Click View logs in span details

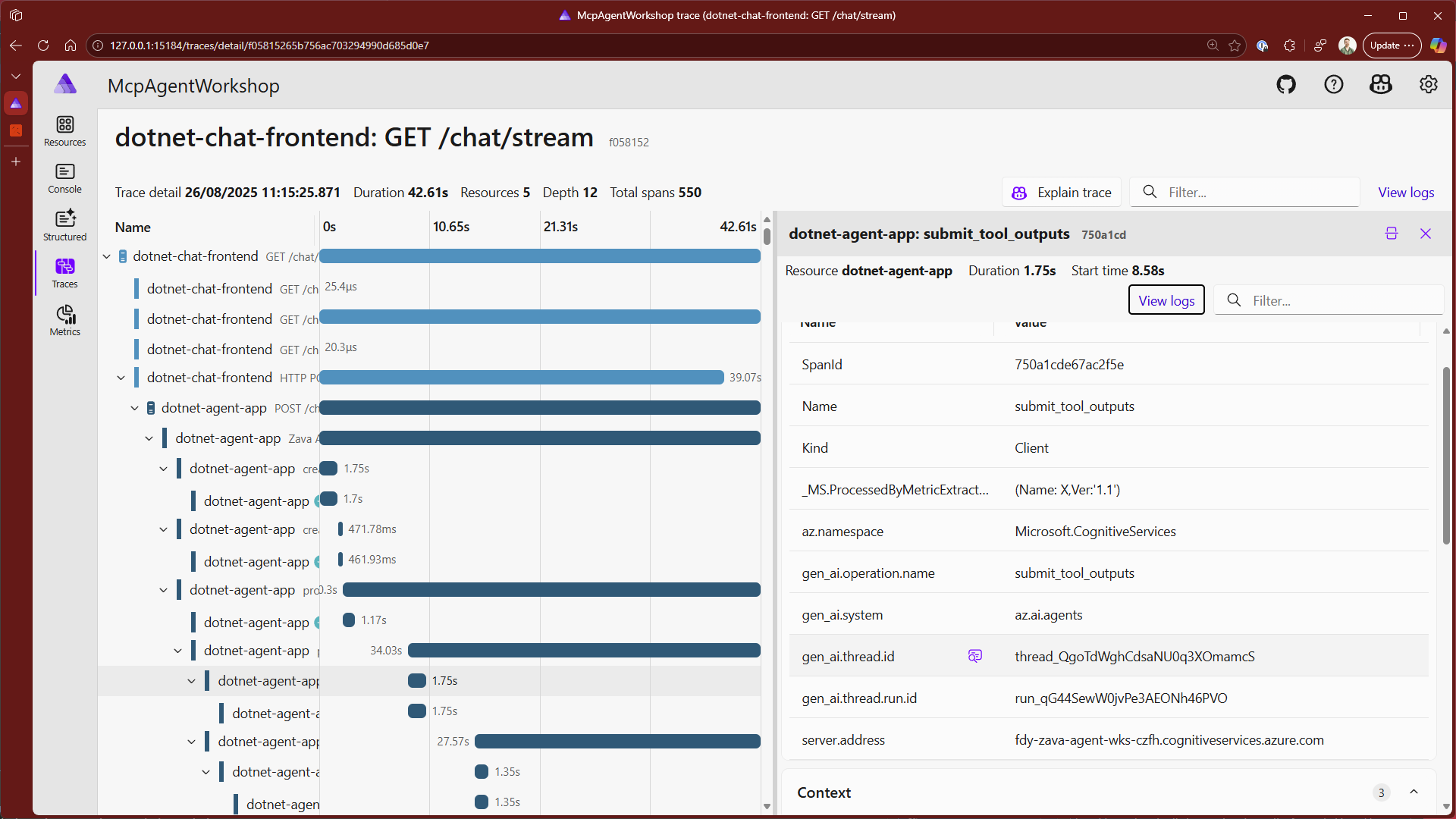(x=1166, y=300)
